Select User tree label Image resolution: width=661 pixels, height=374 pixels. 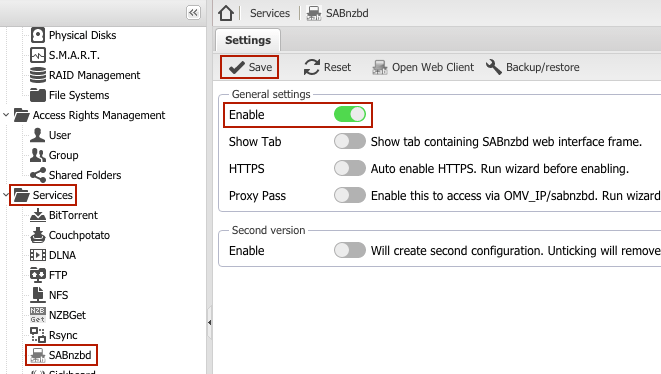(x=60, y=135)
